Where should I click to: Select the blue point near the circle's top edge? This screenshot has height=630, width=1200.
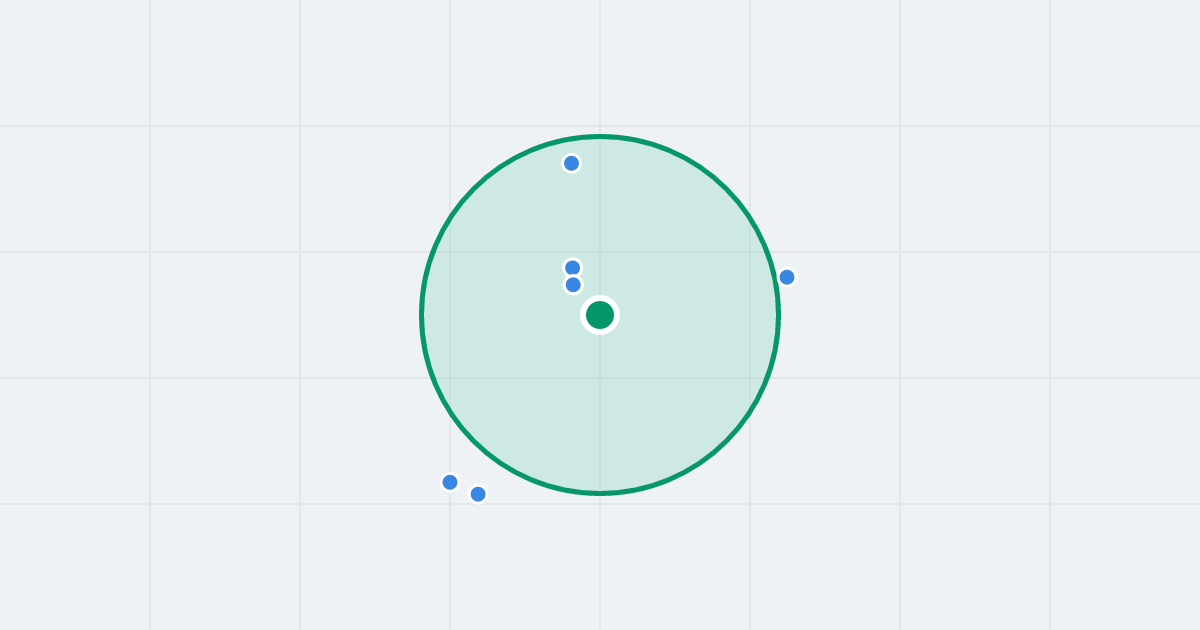pyautogui.click(x=571, y=163)
